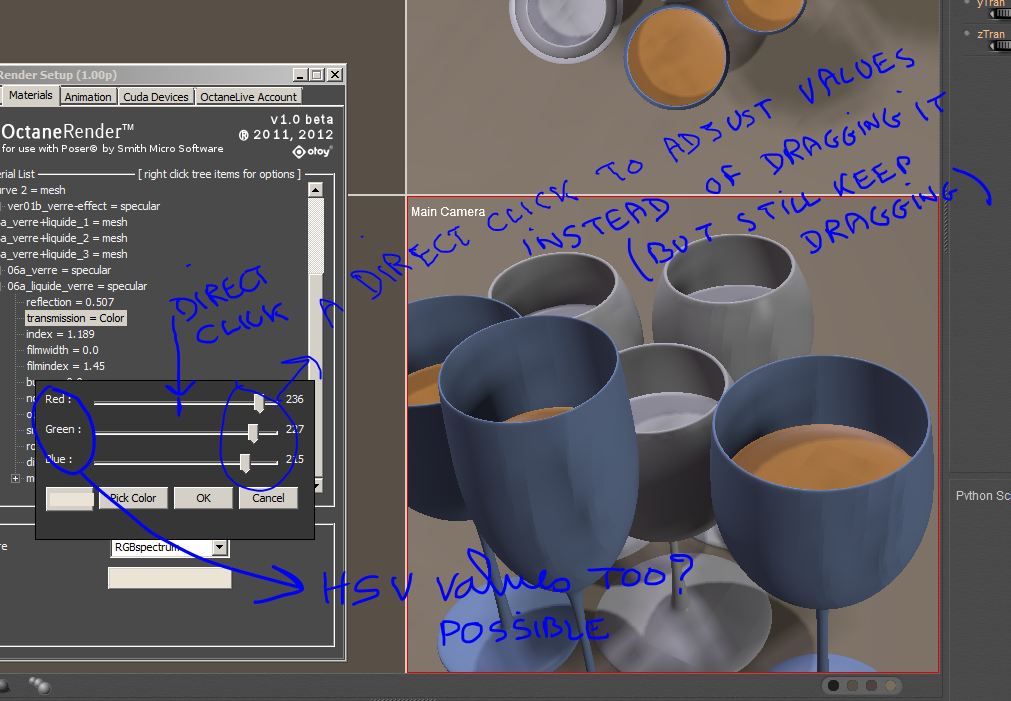This screenshot has width=1011, height=701.
Task: Click the color preview swatch in the dialog
Action: 70,499
